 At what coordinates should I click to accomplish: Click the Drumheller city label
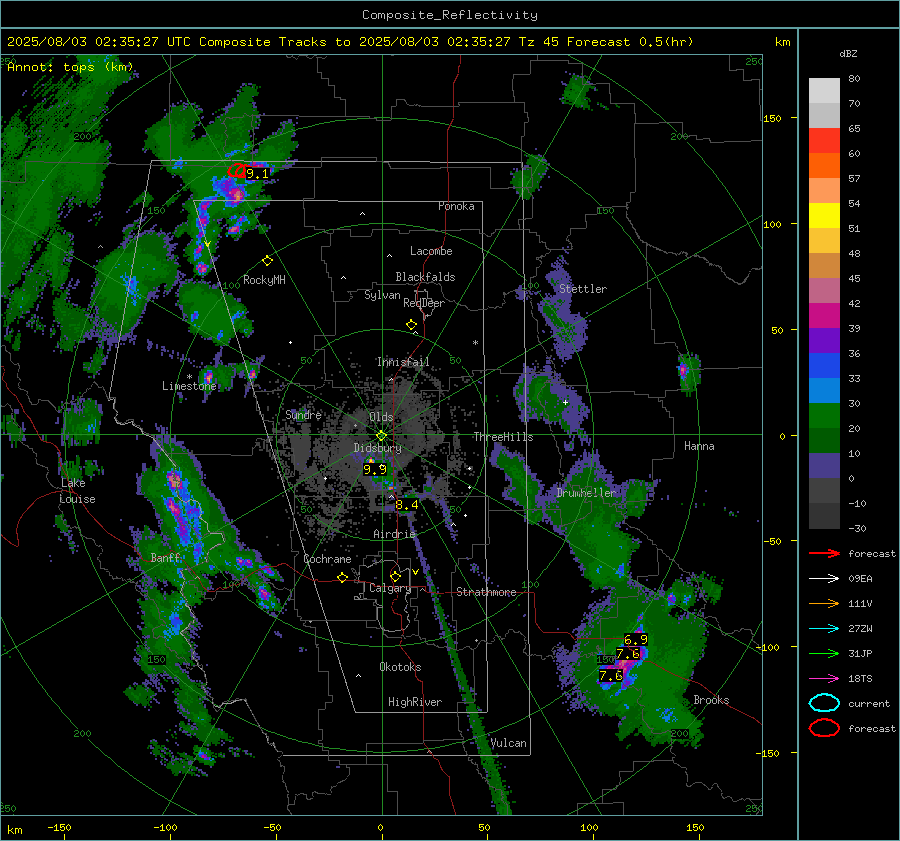point(586,493)
